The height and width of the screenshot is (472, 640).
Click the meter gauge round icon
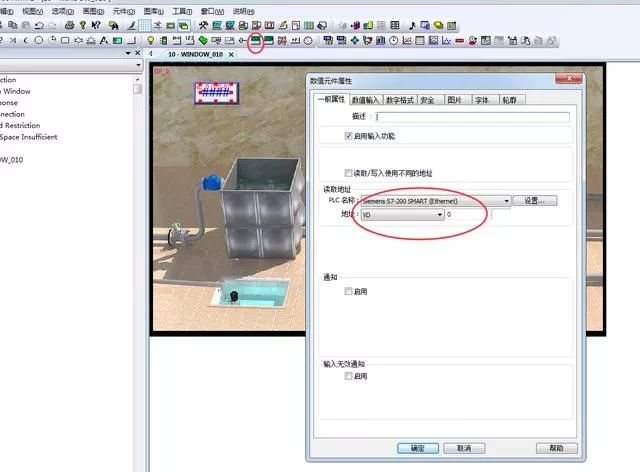308,40
